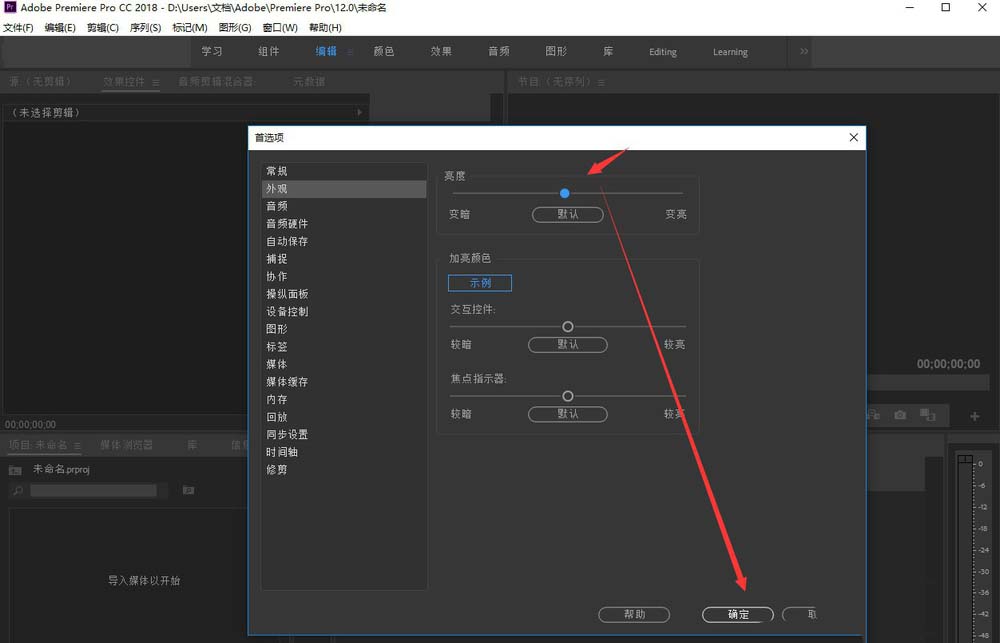Image resolution: width=1000 pixels, height=643 pixels.
Task: Select 标签 in preferences list
Action: pos(344,346)
